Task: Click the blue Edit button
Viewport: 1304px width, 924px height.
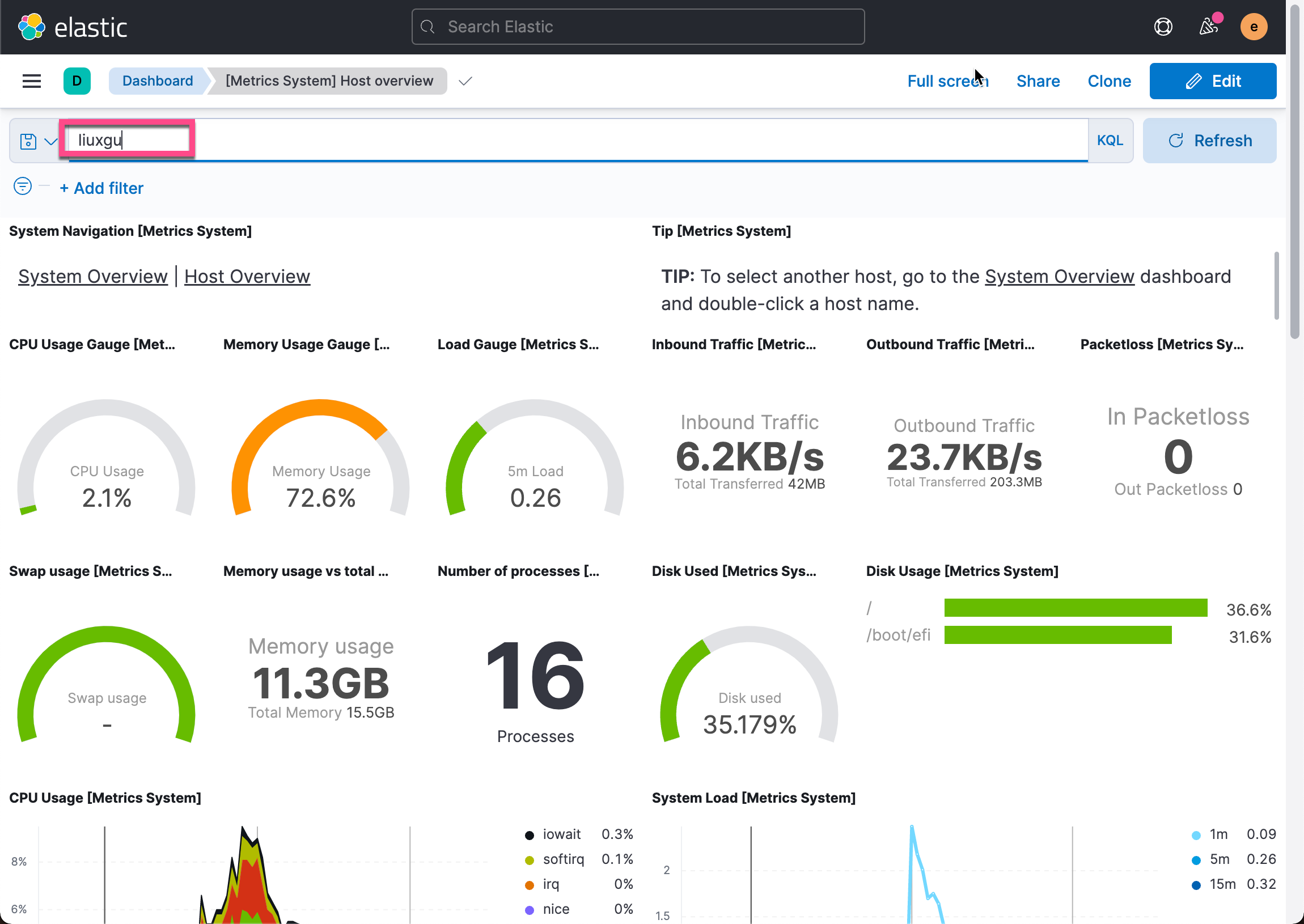Action: point(1212,81)
